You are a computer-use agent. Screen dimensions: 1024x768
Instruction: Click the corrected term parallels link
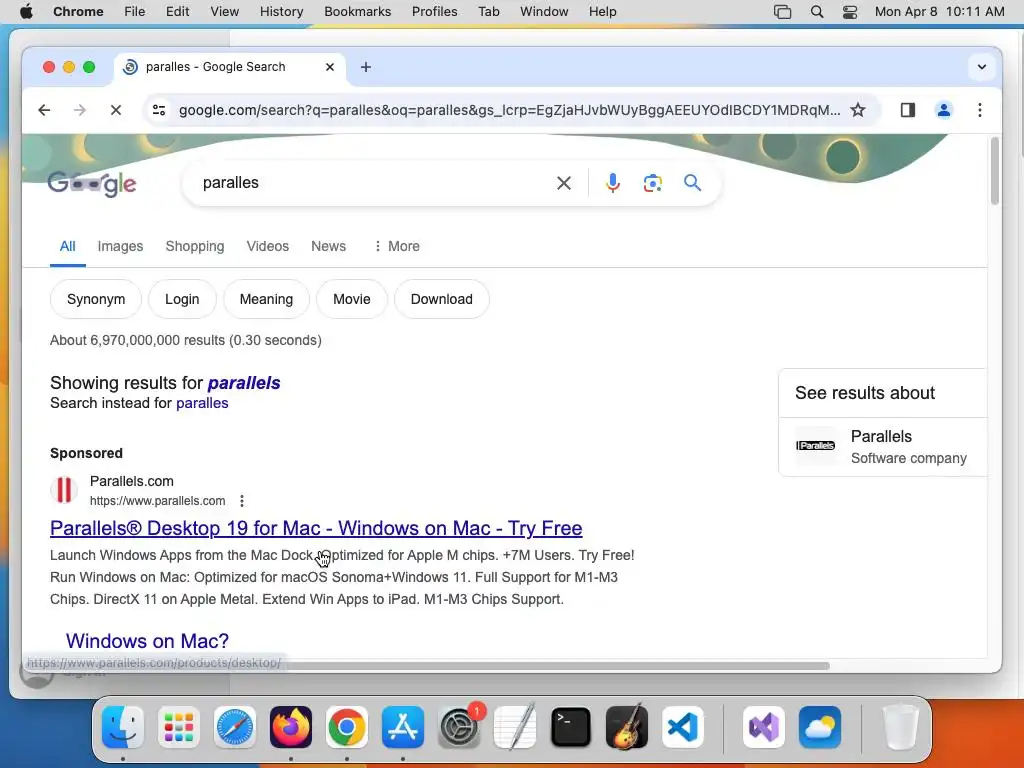pyautogui.click(x=244, y=383)
